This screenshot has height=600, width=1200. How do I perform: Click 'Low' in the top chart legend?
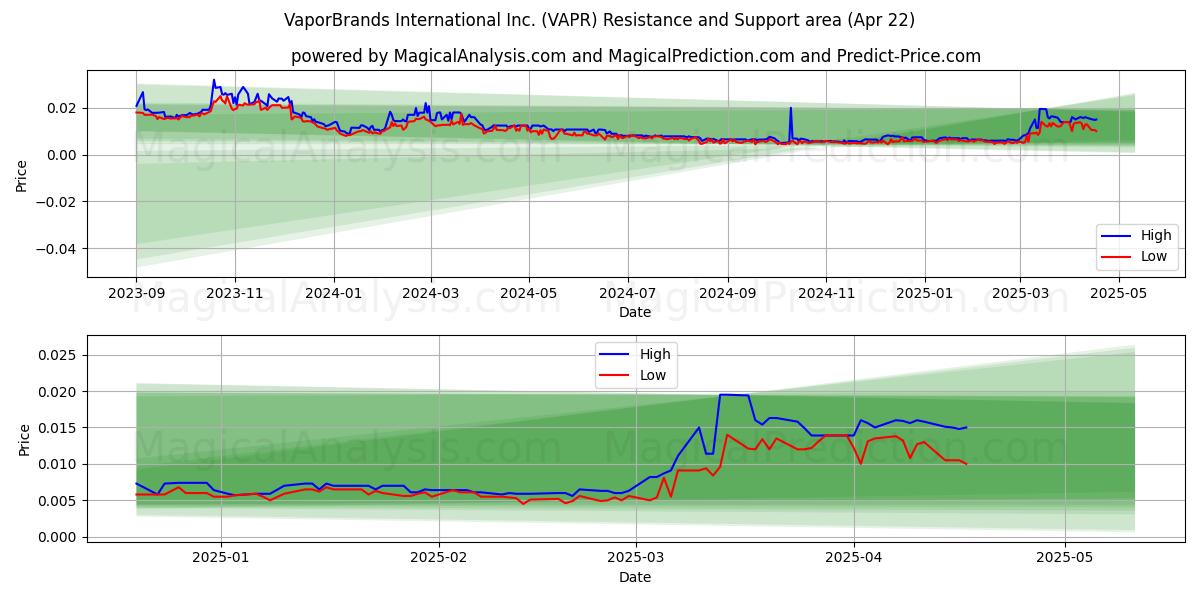point(1154,256)
